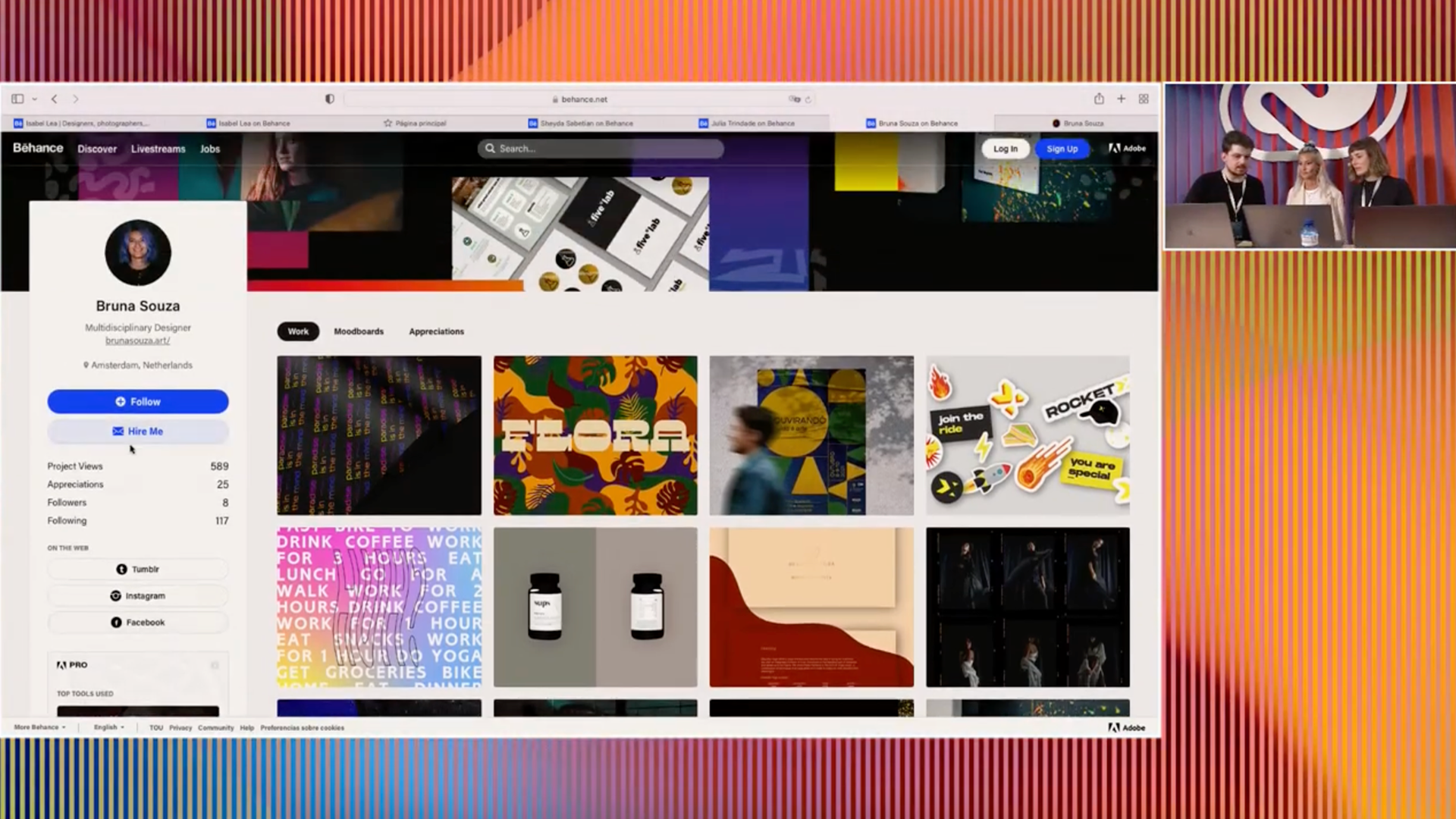Image resolution: width=1456 pixels, height=819 pixels.
Task: Click the Behance search field
Action: click(601, 149)
